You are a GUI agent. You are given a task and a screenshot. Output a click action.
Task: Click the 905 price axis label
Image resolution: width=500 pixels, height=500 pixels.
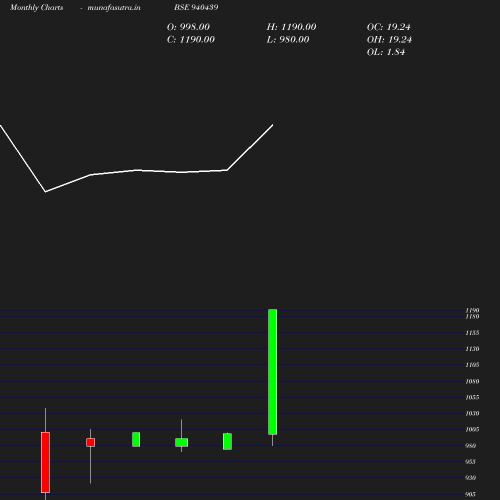point(470,494)
